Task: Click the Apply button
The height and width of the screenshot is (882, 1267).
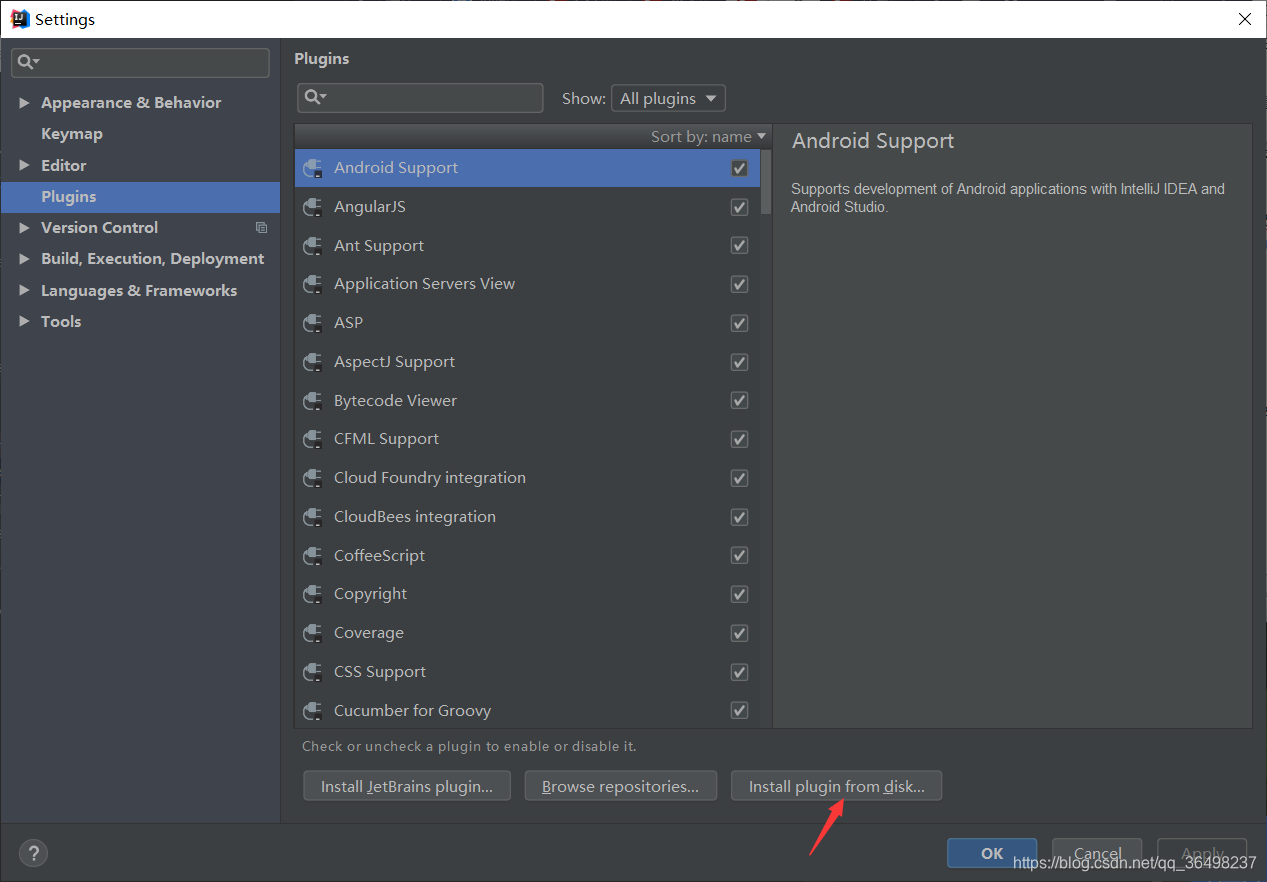Action: pyautogui.click(x=1202, y=853)
